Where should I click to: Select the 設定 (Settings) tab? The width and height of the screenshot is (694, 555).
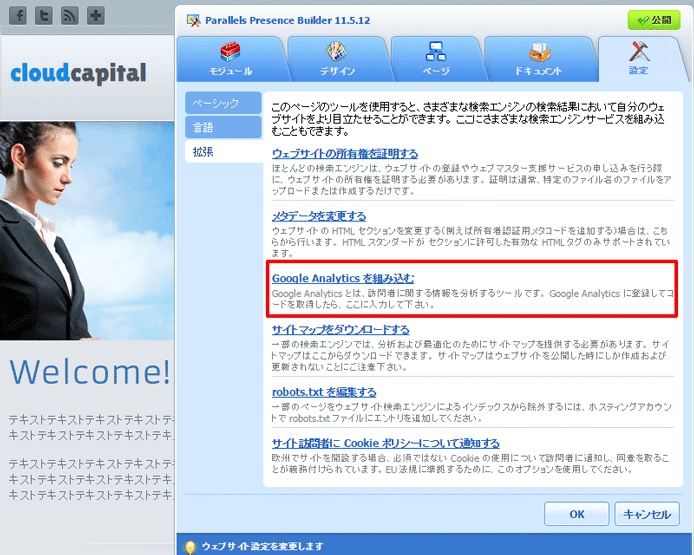638,59
